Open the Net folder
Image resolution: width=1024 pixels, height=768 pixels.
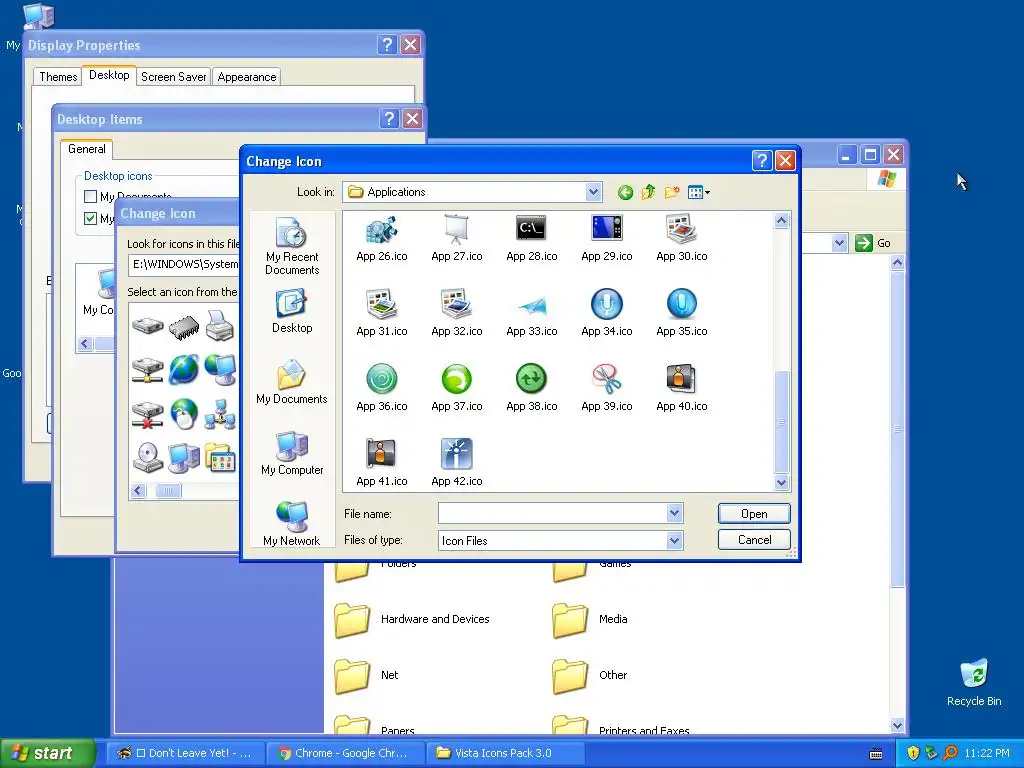(367, 676)
